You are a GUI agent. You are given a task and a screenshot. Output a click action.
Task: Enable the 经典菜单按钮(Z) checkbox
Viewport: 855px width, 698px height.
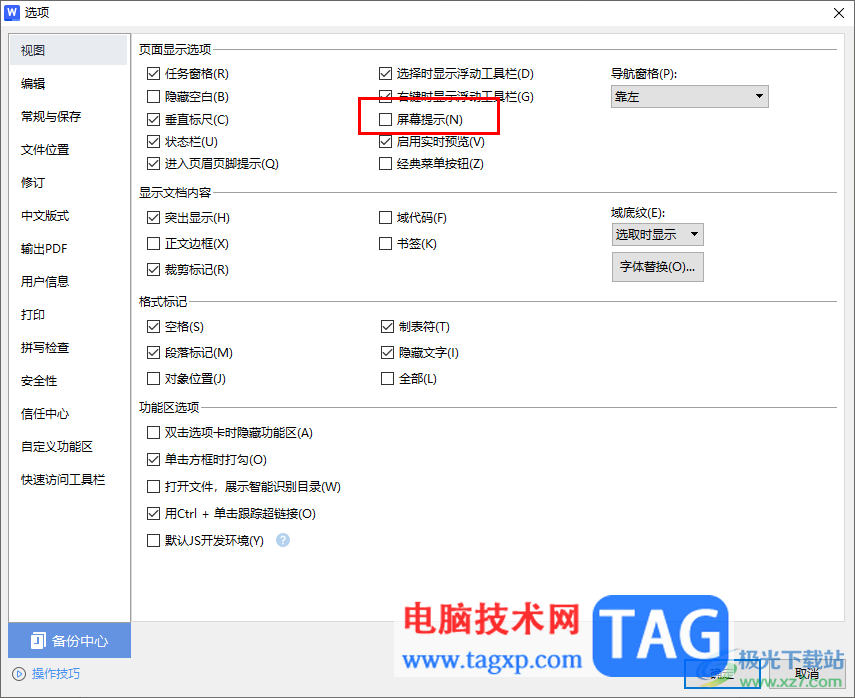[386, 164]
